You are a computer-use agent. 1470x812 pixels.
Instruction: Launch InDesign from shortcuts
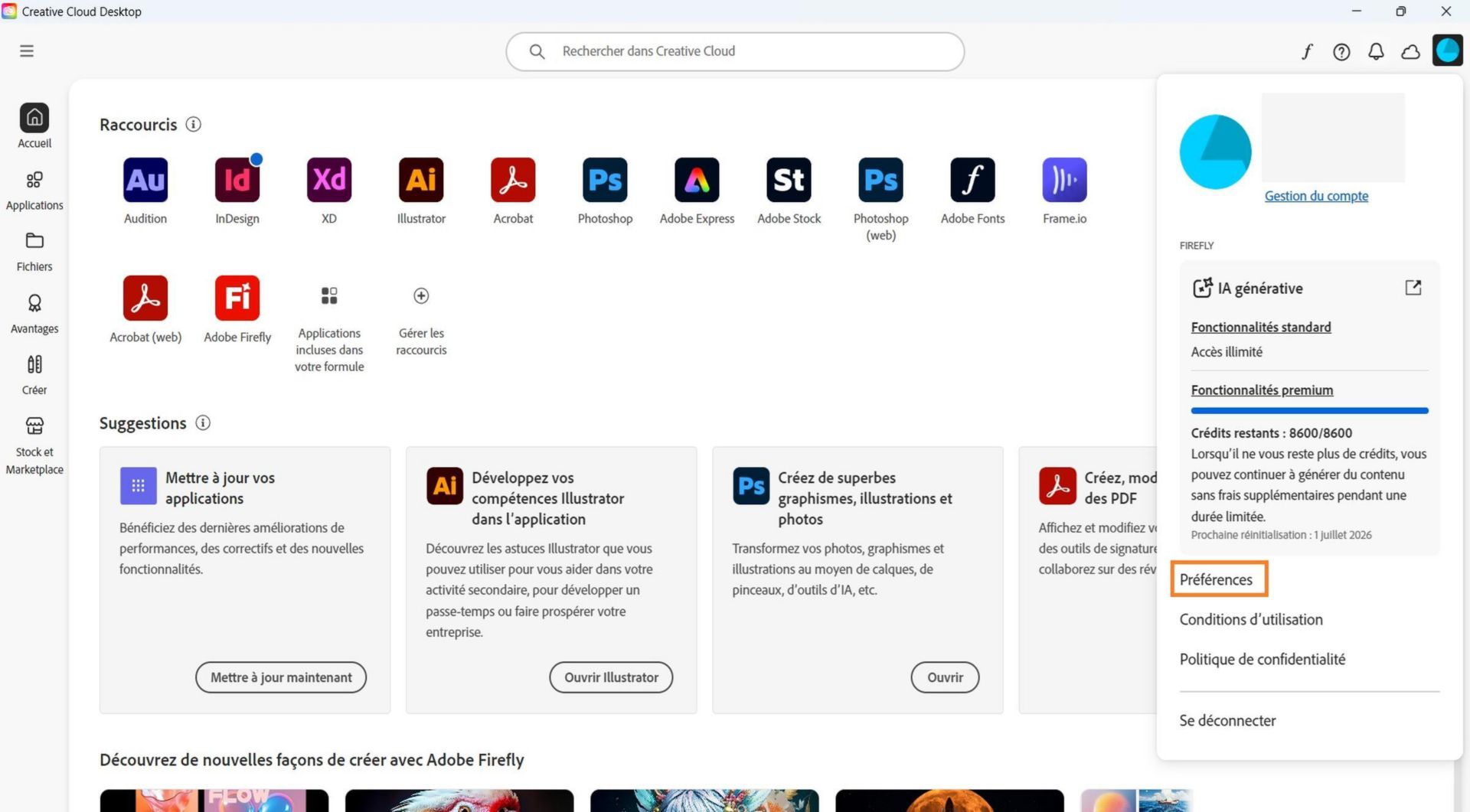[237, 180]
